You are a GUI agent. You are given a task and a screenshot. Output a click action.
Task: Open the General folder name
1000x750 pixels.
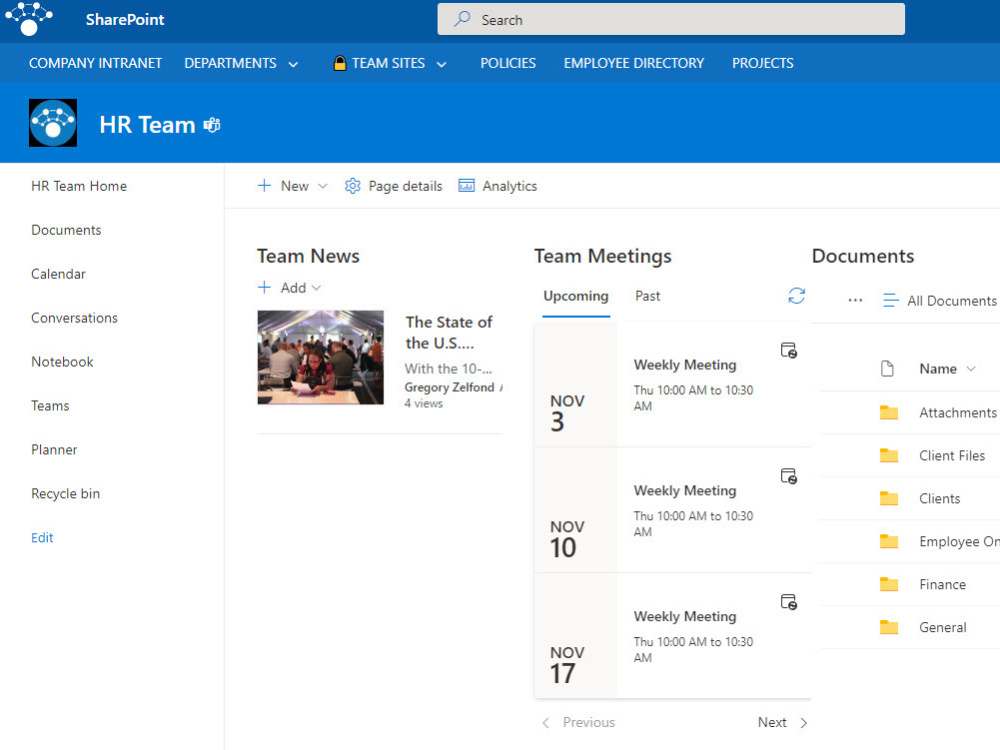click(x=943, y=628)
